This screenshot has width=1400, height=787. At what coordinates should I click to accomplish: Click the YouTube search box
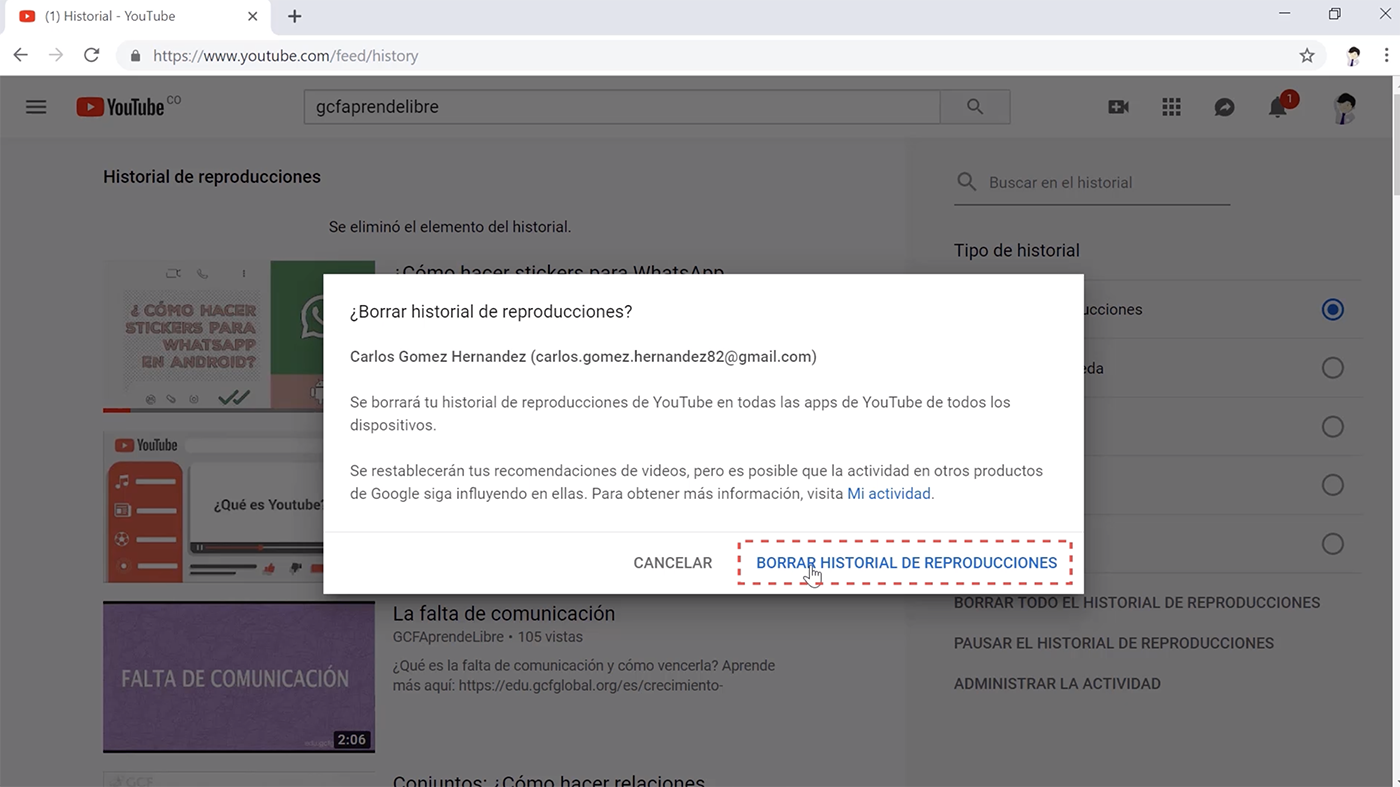coord(622,107)
